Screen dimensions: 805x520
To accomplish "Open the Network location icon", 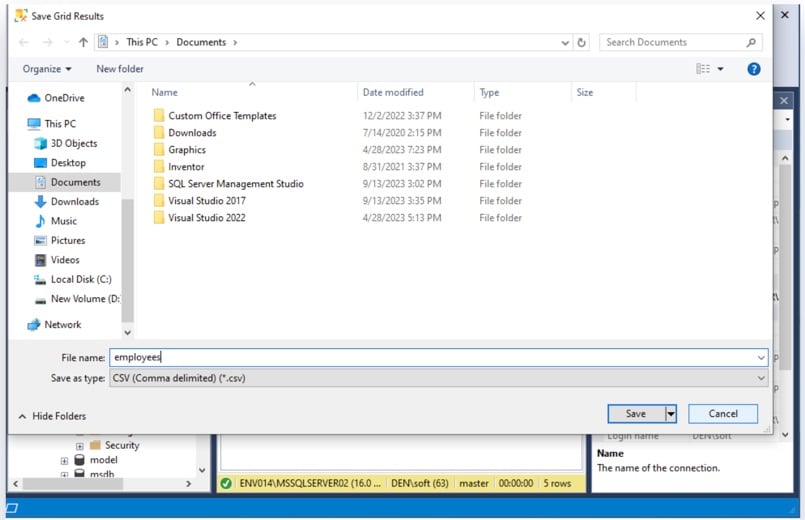I will pyautogui.click(x=34, y=325).
